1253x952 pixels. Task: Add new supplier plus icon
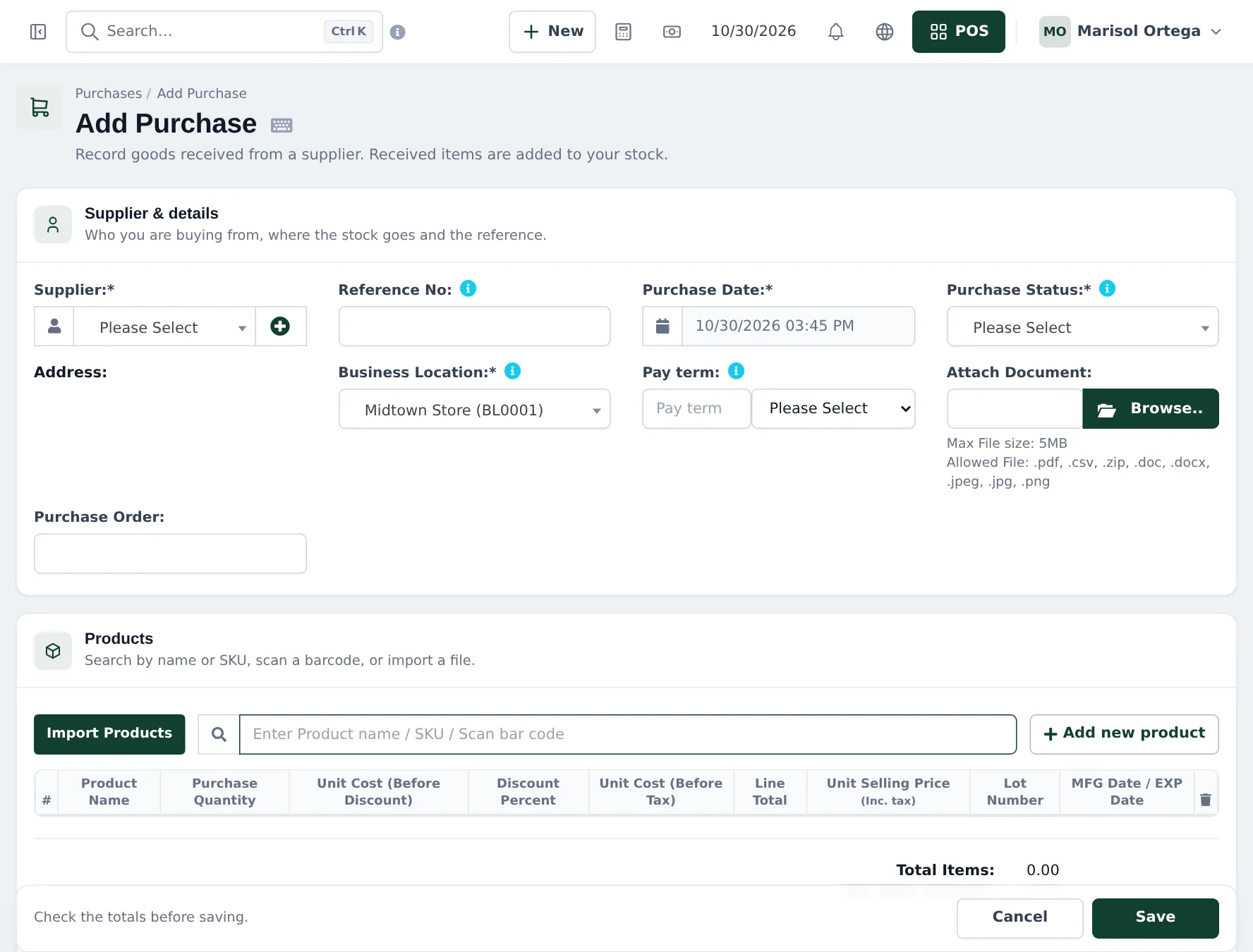coord(280,326)
